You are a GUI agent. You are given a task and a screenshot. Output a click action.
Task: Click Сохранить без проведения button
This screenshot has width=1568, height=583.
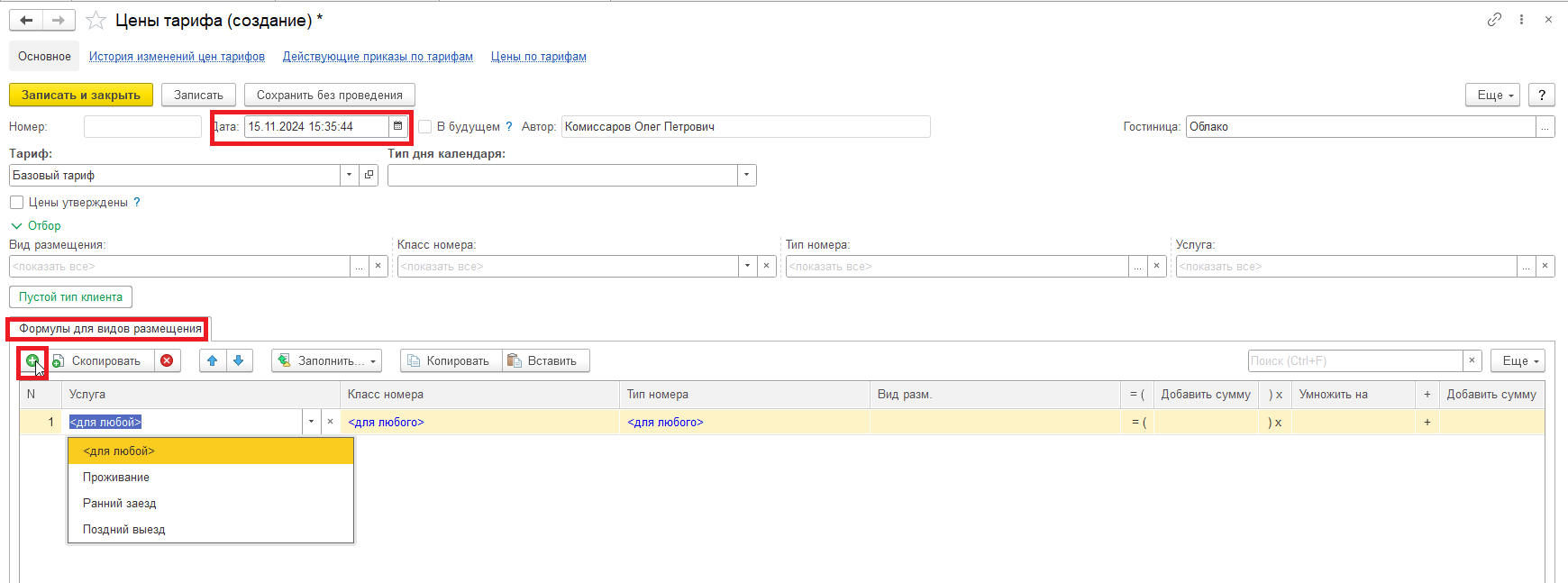pos(330,96)
